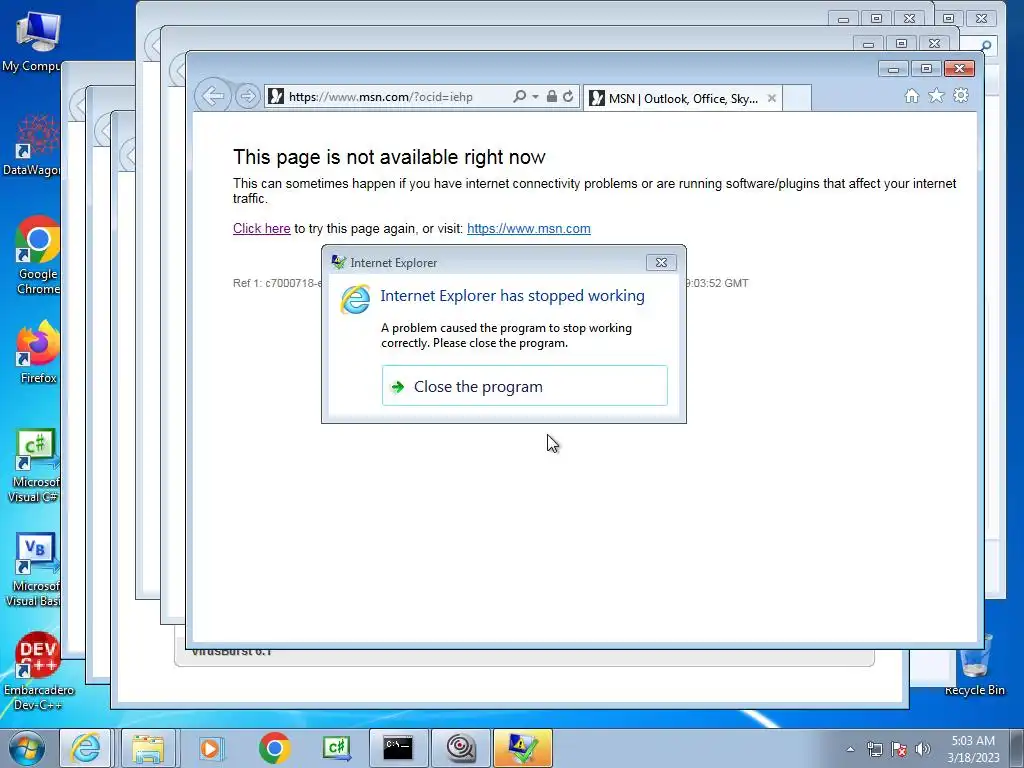Open the IE Home button
This screenshot has height=768, width=1024.
[912, 96]
